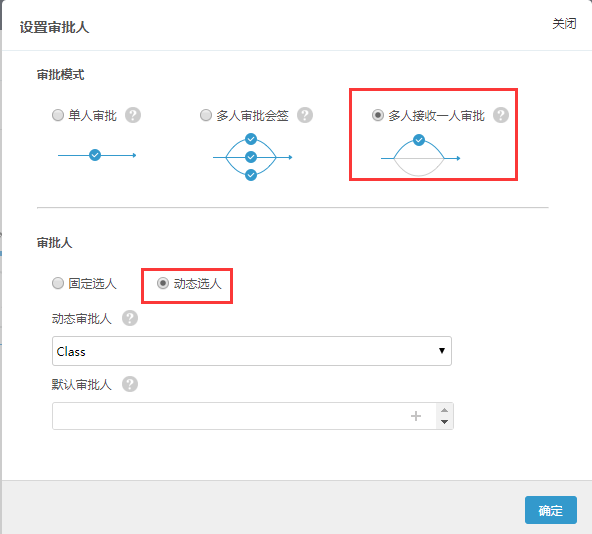Open help icon next to 单人审批

pos(133,115)
